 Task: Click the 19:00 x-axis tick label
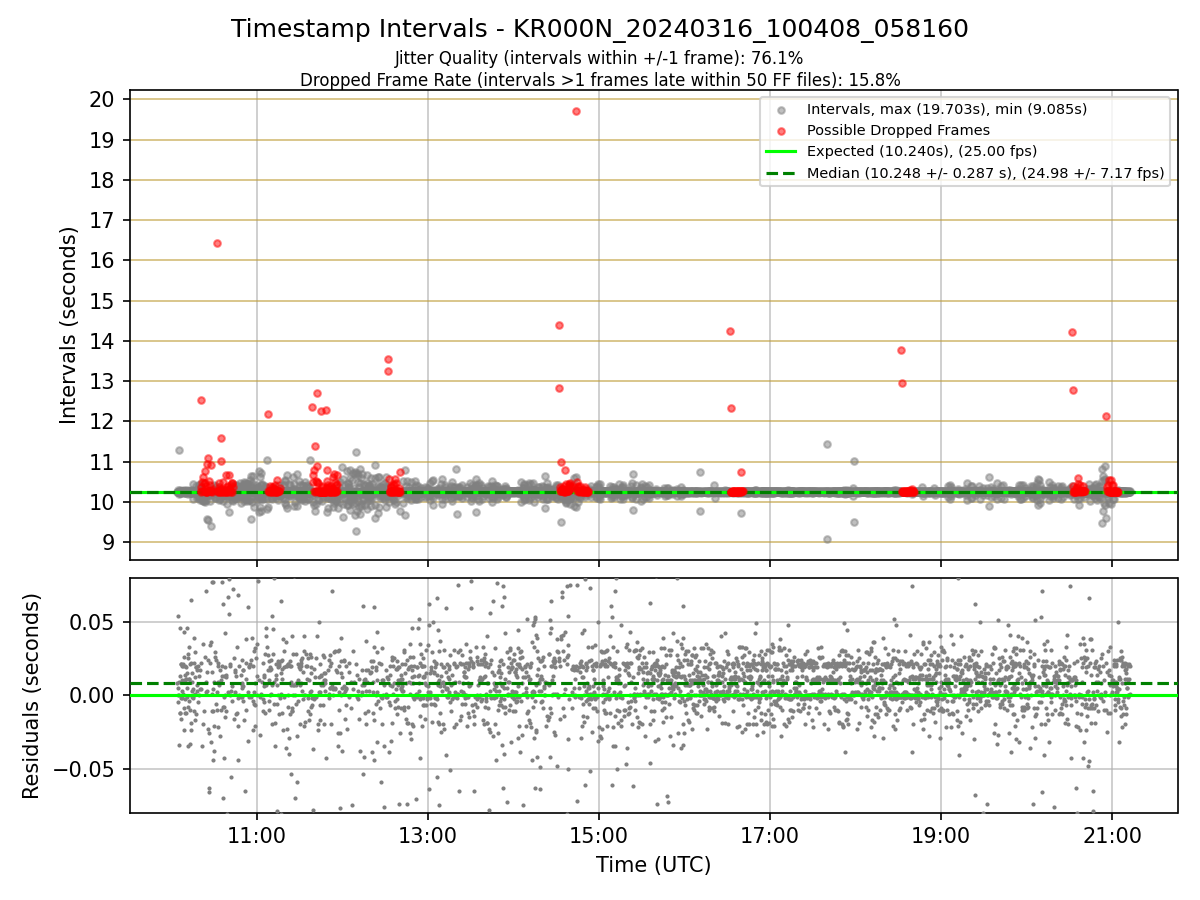tap(941, 835)
